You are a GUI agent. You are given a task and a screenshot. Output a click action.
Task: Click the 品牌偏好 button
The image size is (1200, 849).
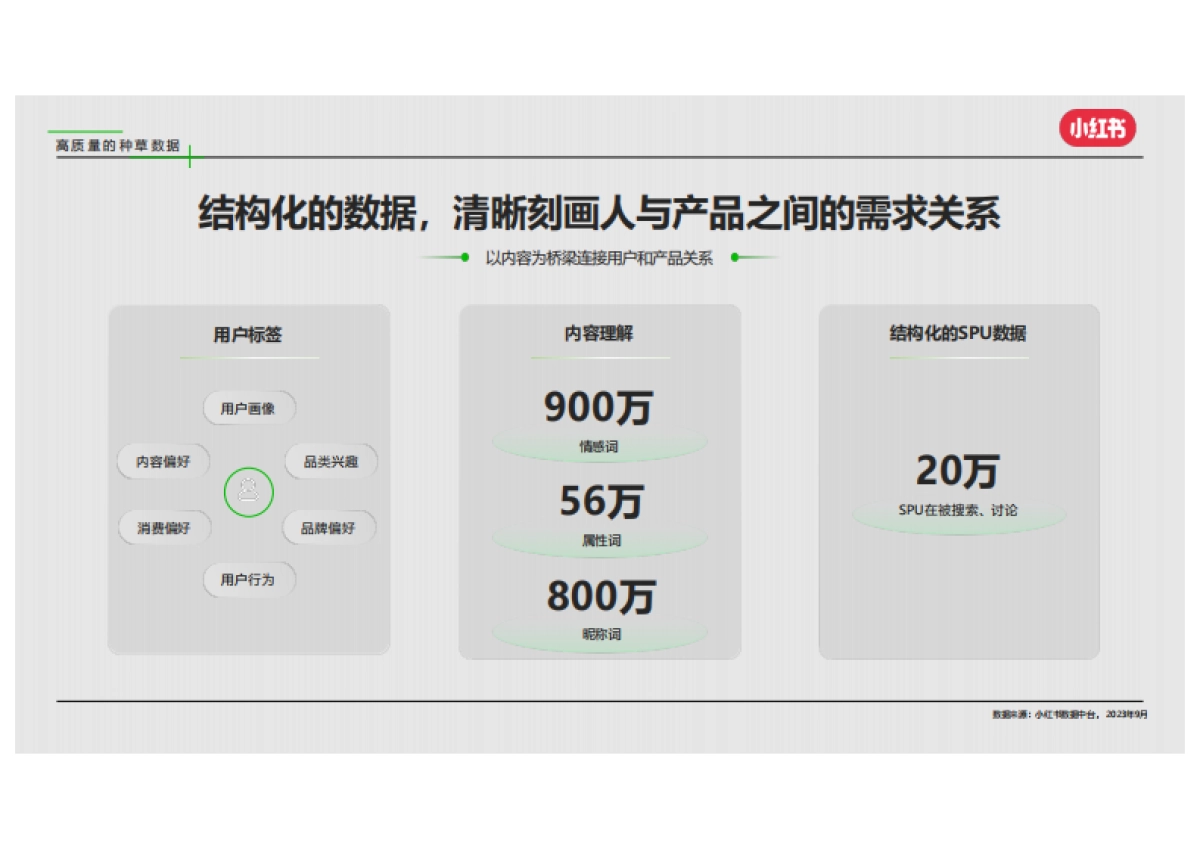(331, 527)
